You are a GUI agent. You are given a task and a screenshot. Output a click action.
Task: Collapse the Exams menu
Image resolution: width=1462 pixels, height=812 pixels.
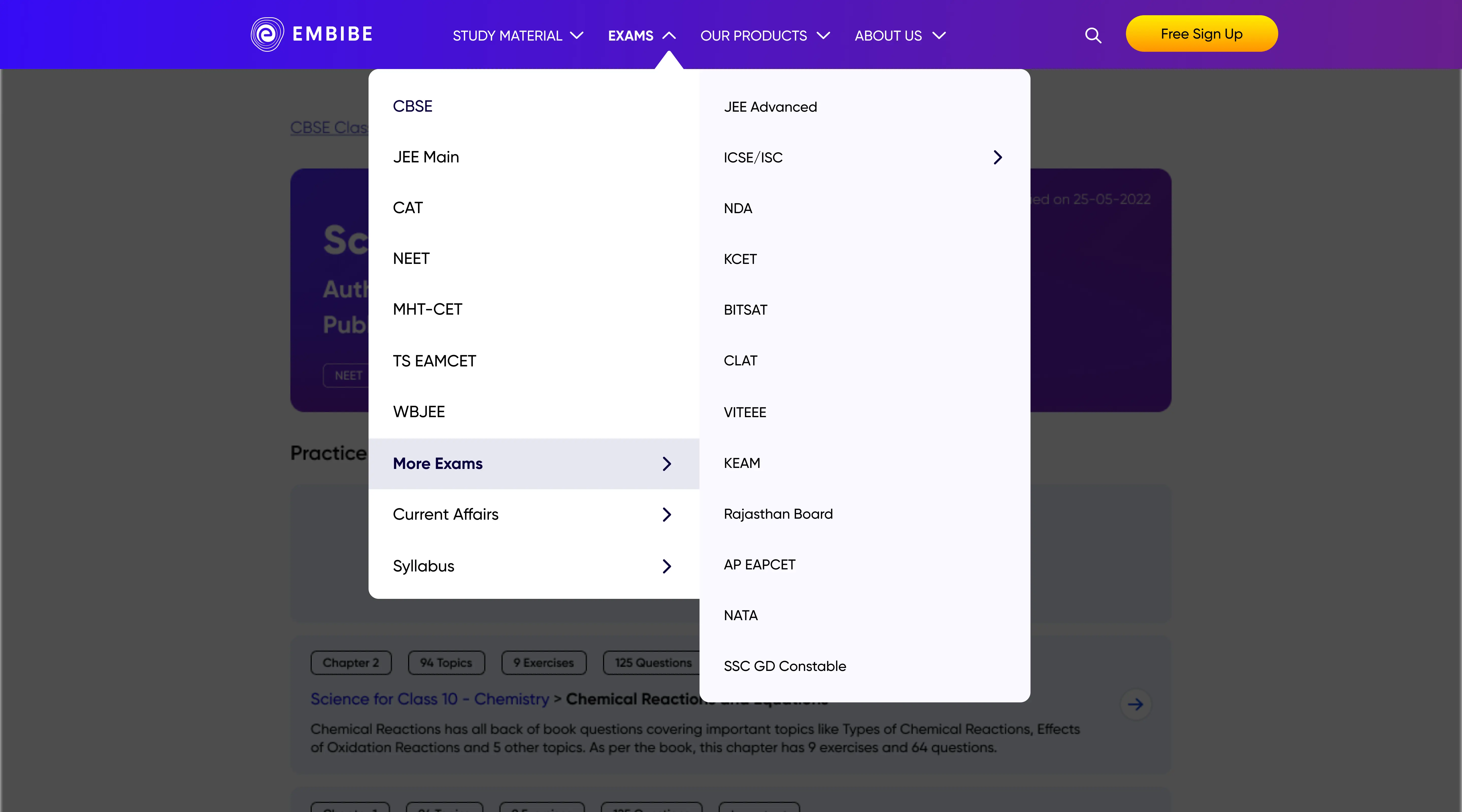click(x=642, y=36)
